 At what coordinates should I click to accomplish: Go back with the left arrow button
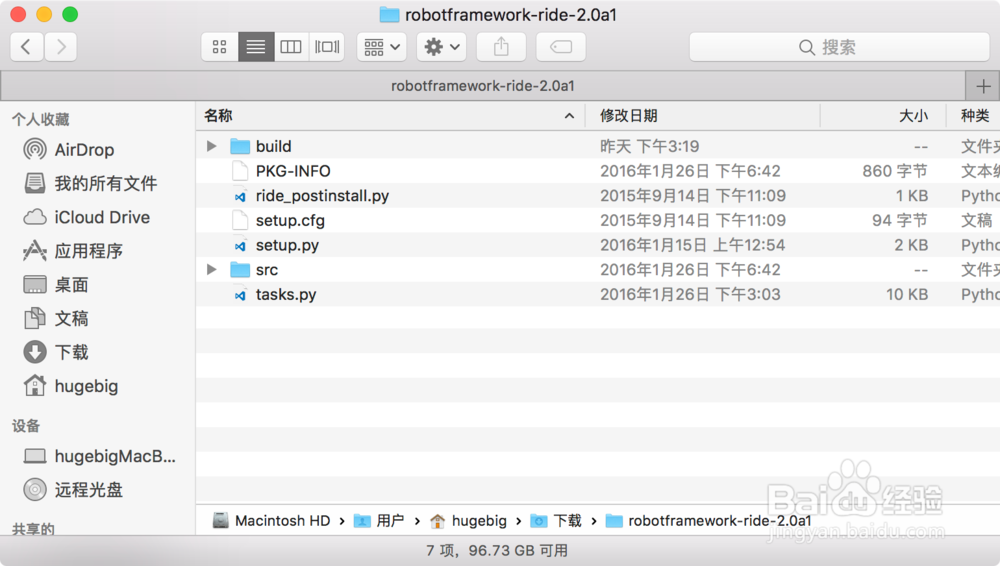point(27,47)
